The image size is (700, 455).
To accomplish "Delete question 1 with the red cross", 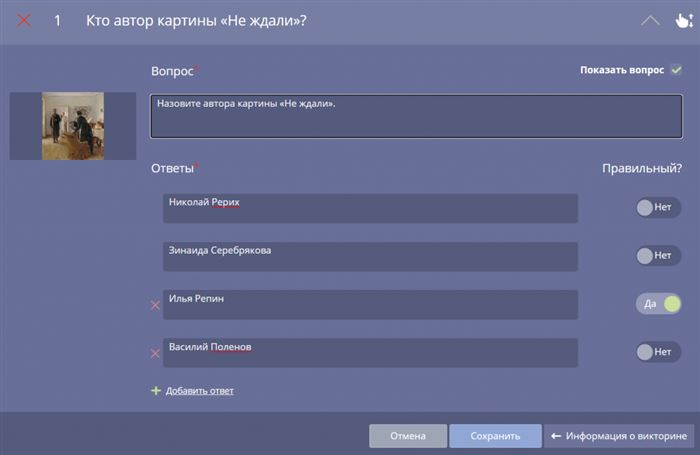I will (x=24, y=21).
